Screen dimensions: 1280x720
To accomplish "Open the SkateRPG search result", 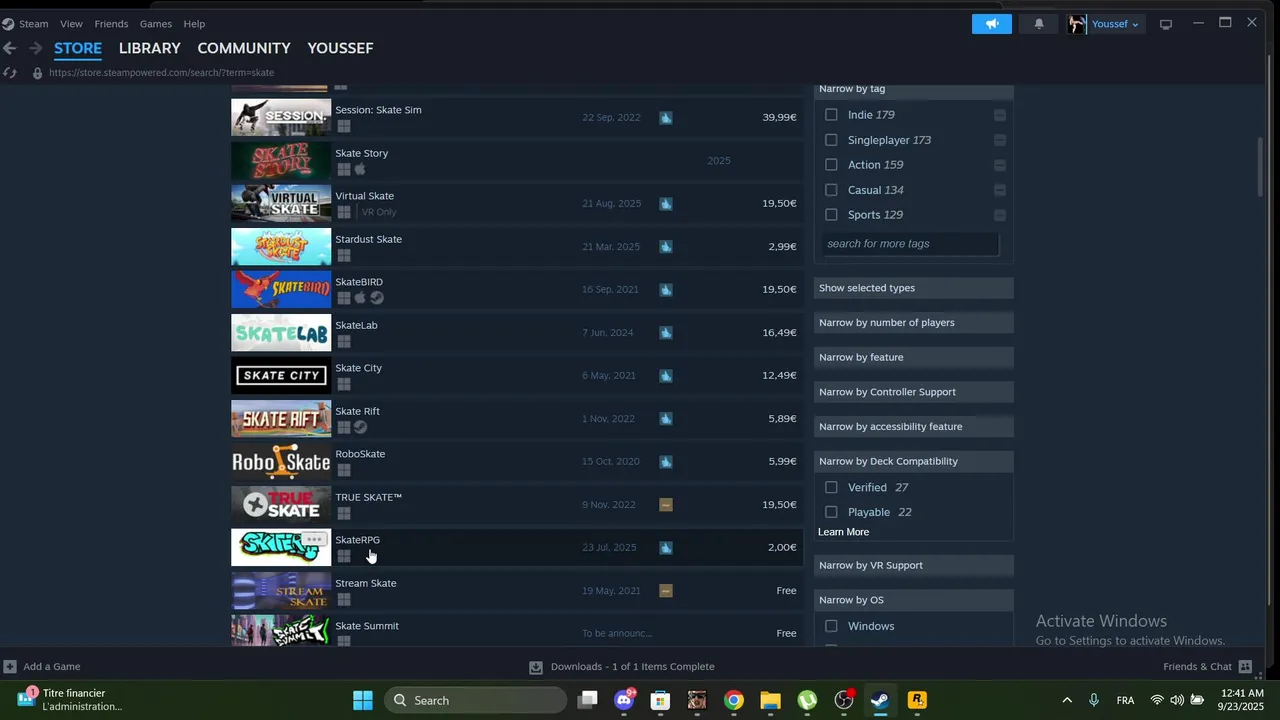I will pyautogui.click(x=517, y=548).
